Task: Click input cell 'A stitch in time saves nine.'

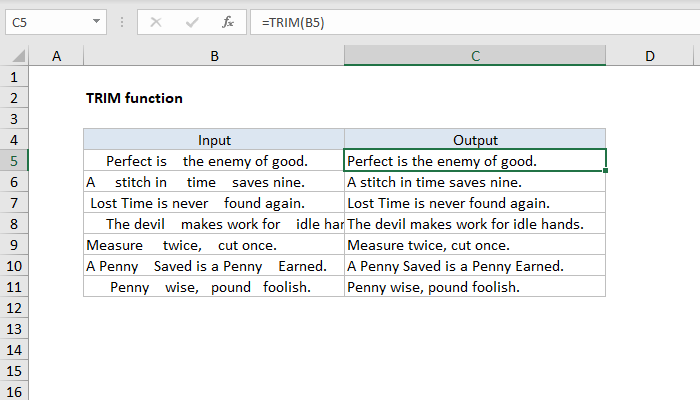Action: click(214, 182)
